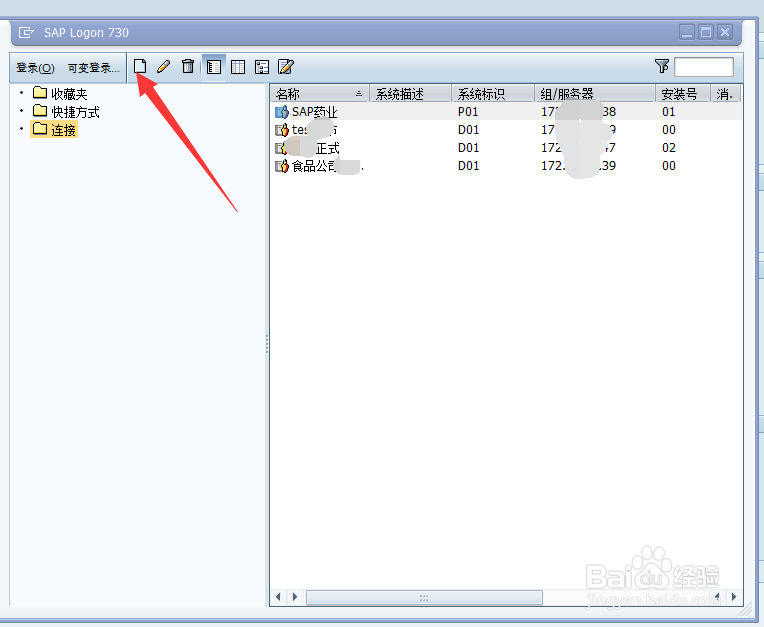The width and height of the screenshot is (764, 627).
Task: Maximize the SAP Logon 730 window
Action: (x=706, y=32)
